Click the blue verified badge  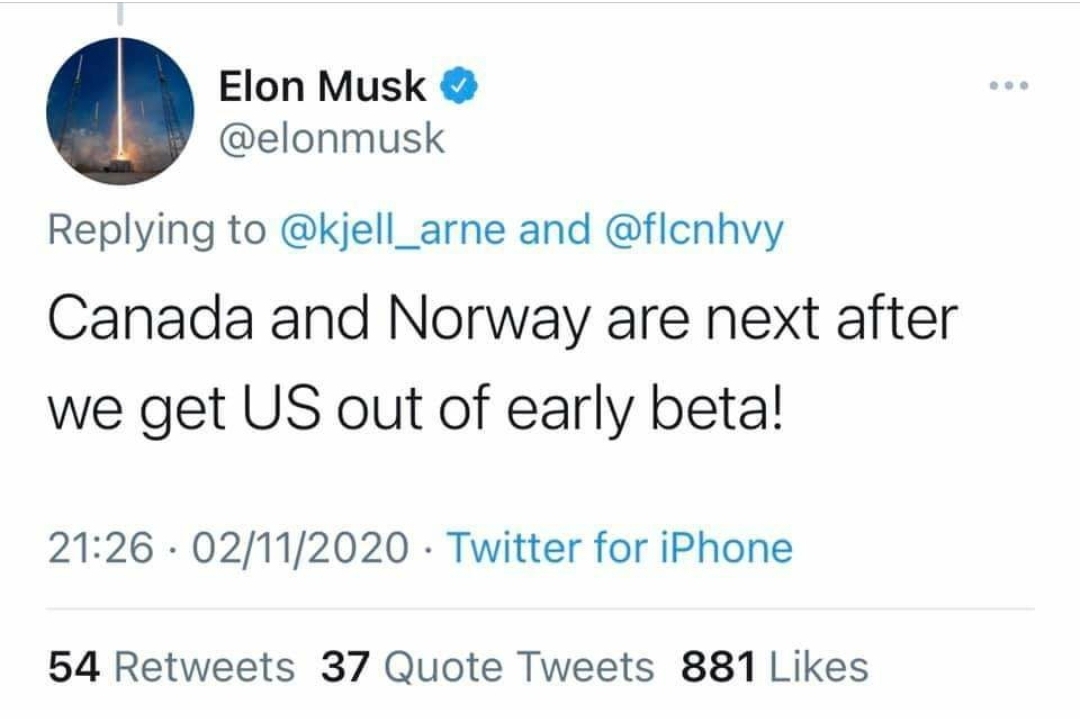coord(459,86)
